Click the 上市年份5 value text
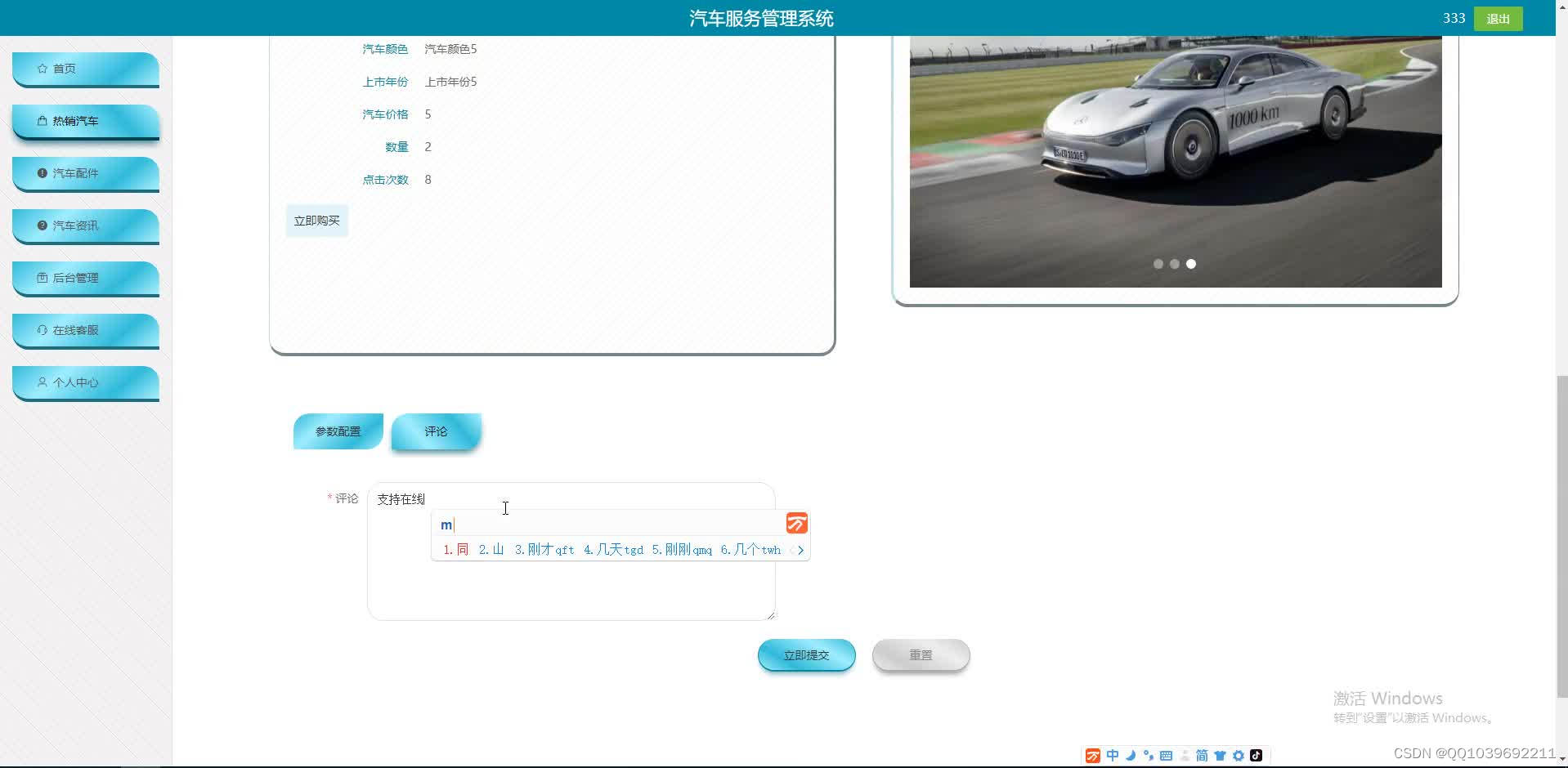 [450, 82]
